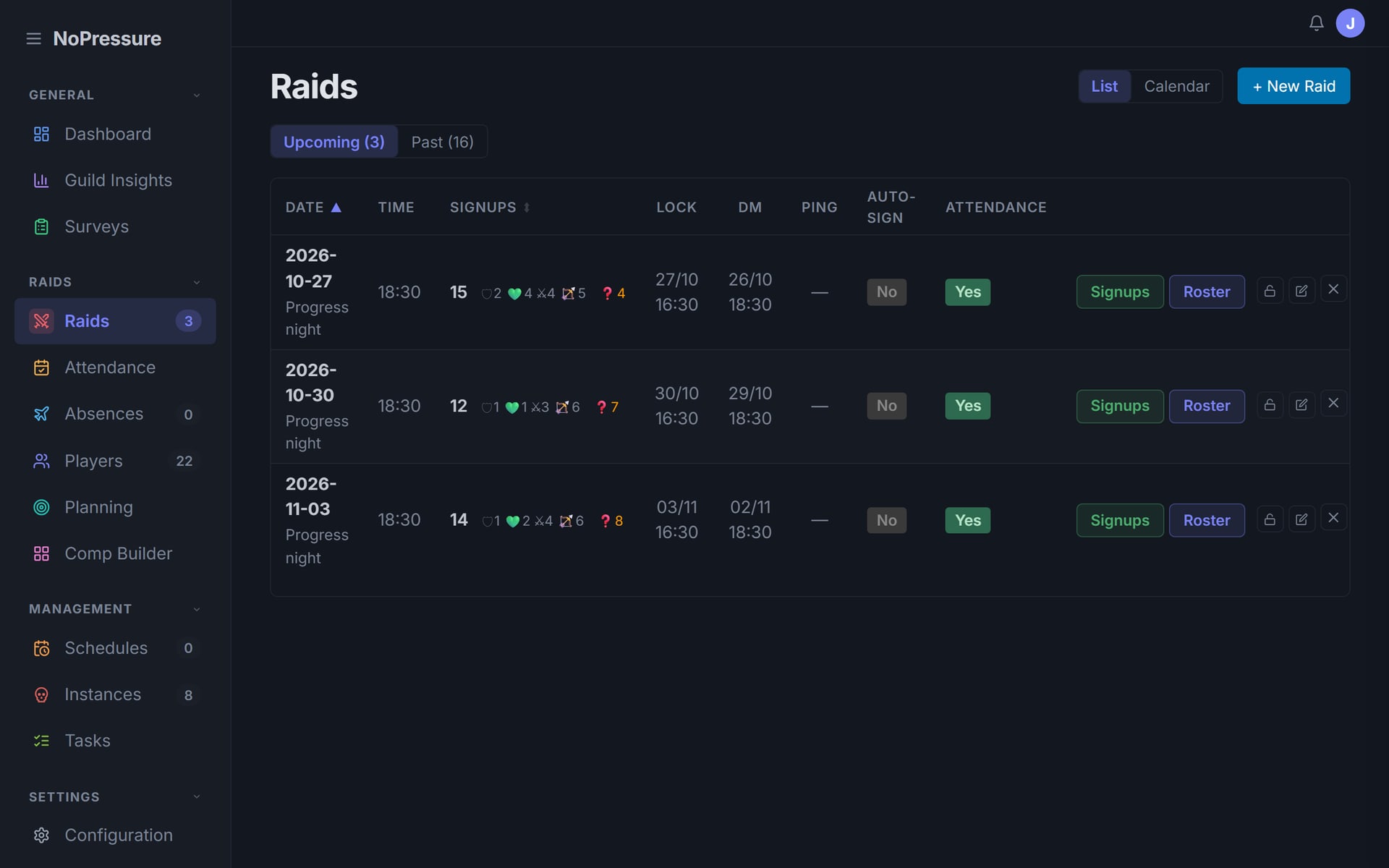The height and width of the screenshot is (868, 1389).
Task: Toggle auto-sign No for the 2026-10-30 raid
Action: click(886, 406)
